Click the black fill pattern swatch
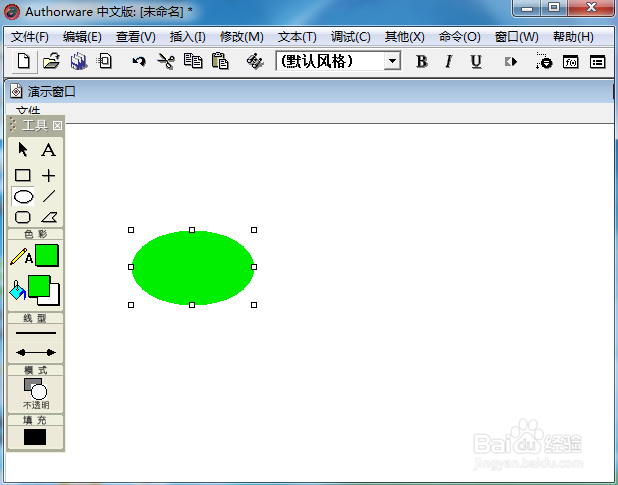Screen dimensions: 618x485 point(35,437)
